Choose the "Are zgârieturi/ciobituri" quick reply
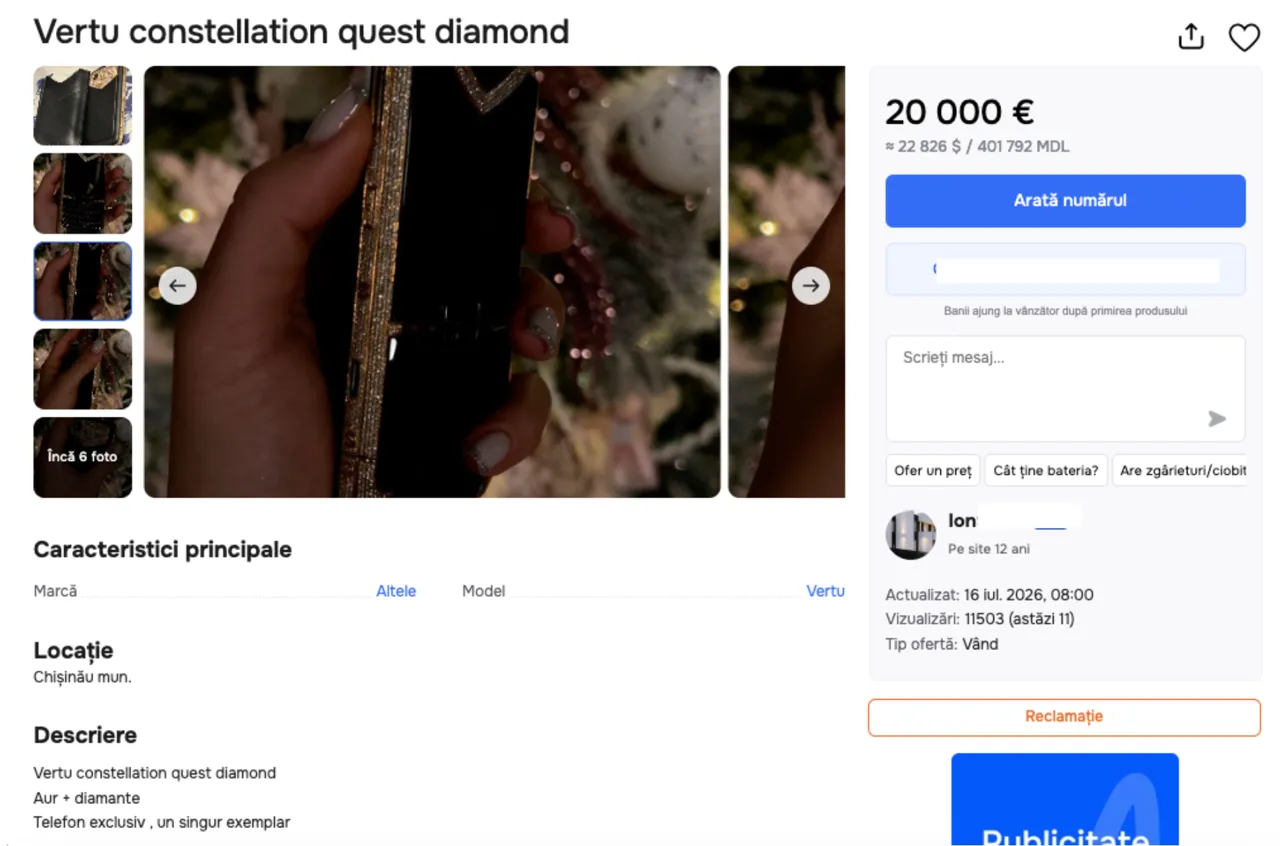This screenshot has width=1280, height=846. 1180,470
